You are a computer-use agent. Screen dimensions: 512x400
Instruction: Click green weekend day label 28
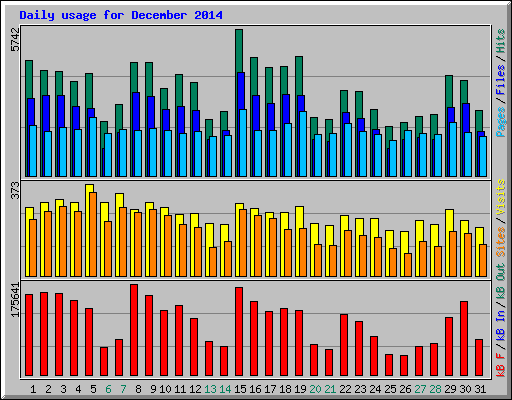tap(435, 389)
